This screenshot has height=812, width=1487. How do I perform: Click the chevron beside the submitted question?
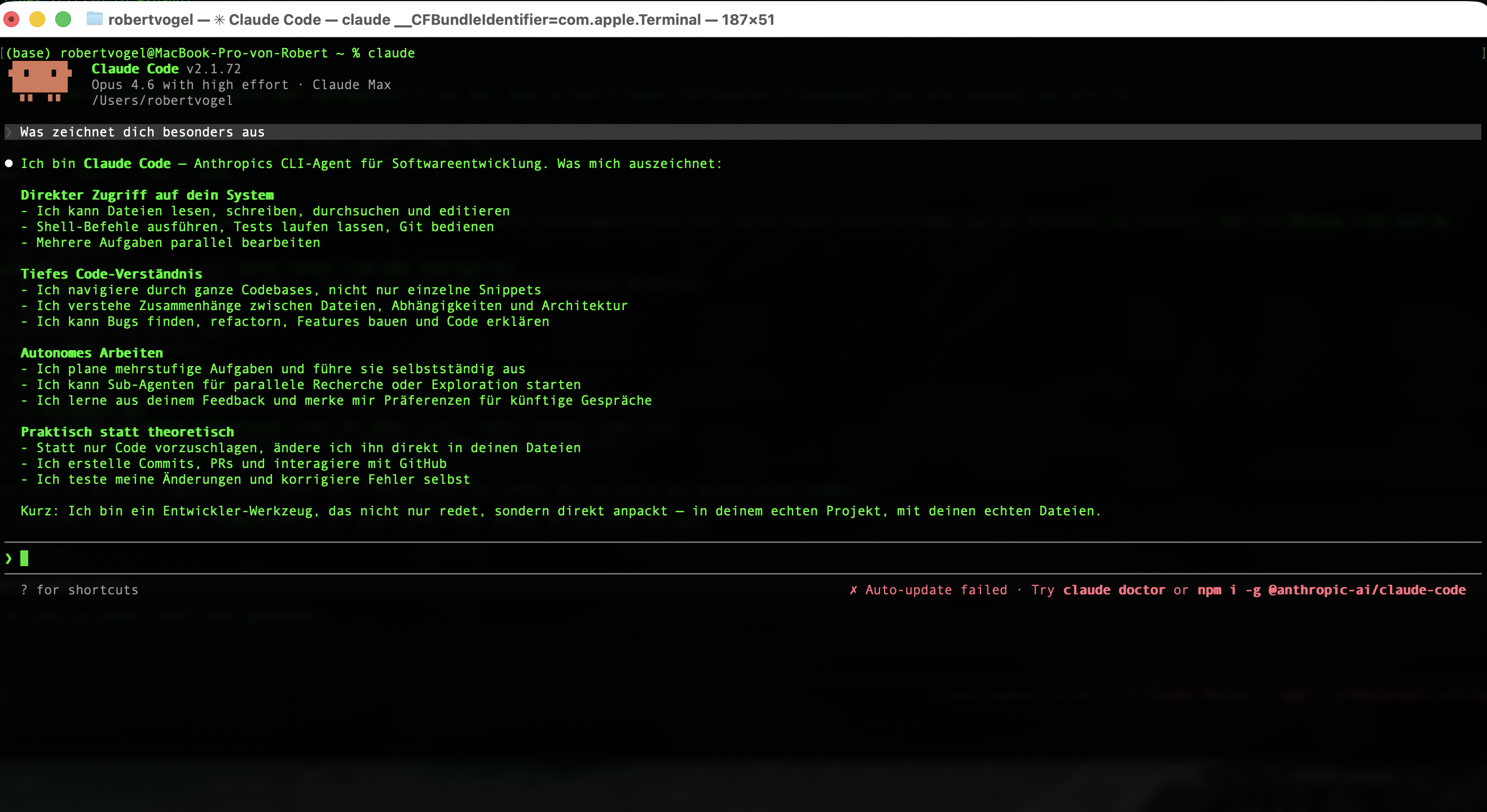[x=8, y=132]
